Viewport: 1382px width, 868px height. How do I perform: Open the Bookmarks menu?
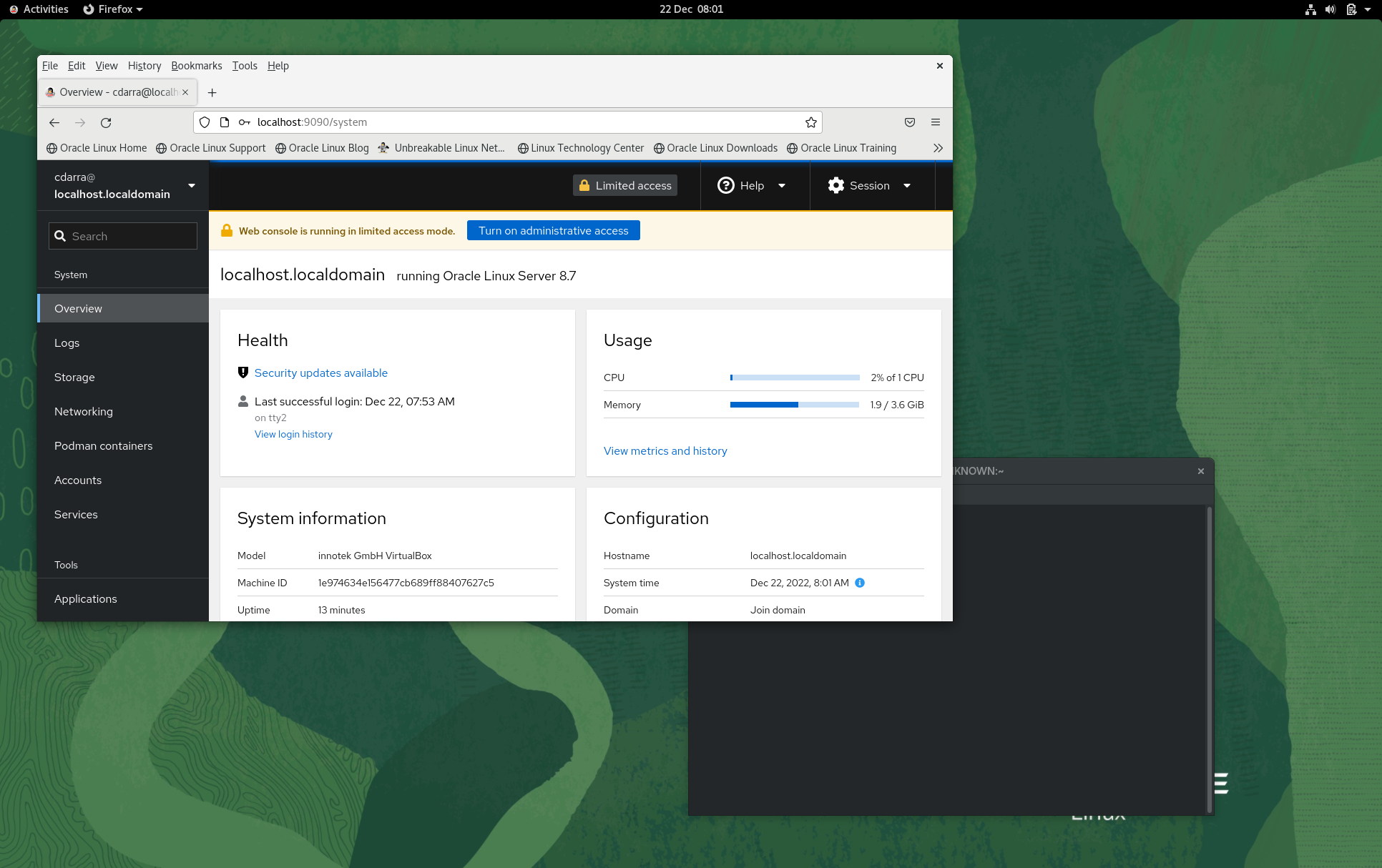pyautogui.click(x=196, y=66)
